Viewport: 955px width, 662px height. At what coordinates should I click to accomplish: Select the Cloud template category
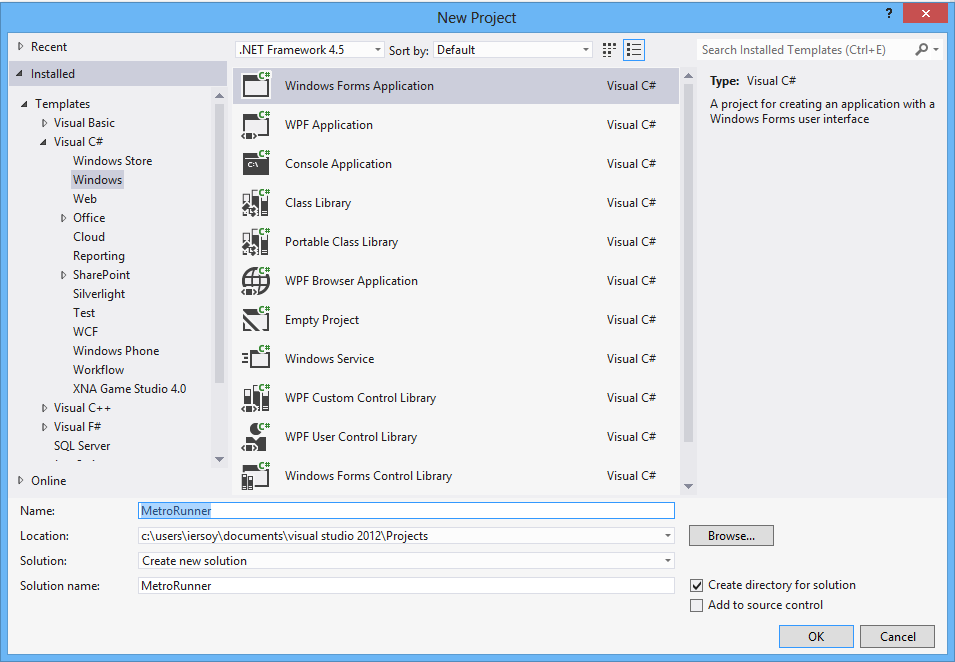tap(89, 237)
